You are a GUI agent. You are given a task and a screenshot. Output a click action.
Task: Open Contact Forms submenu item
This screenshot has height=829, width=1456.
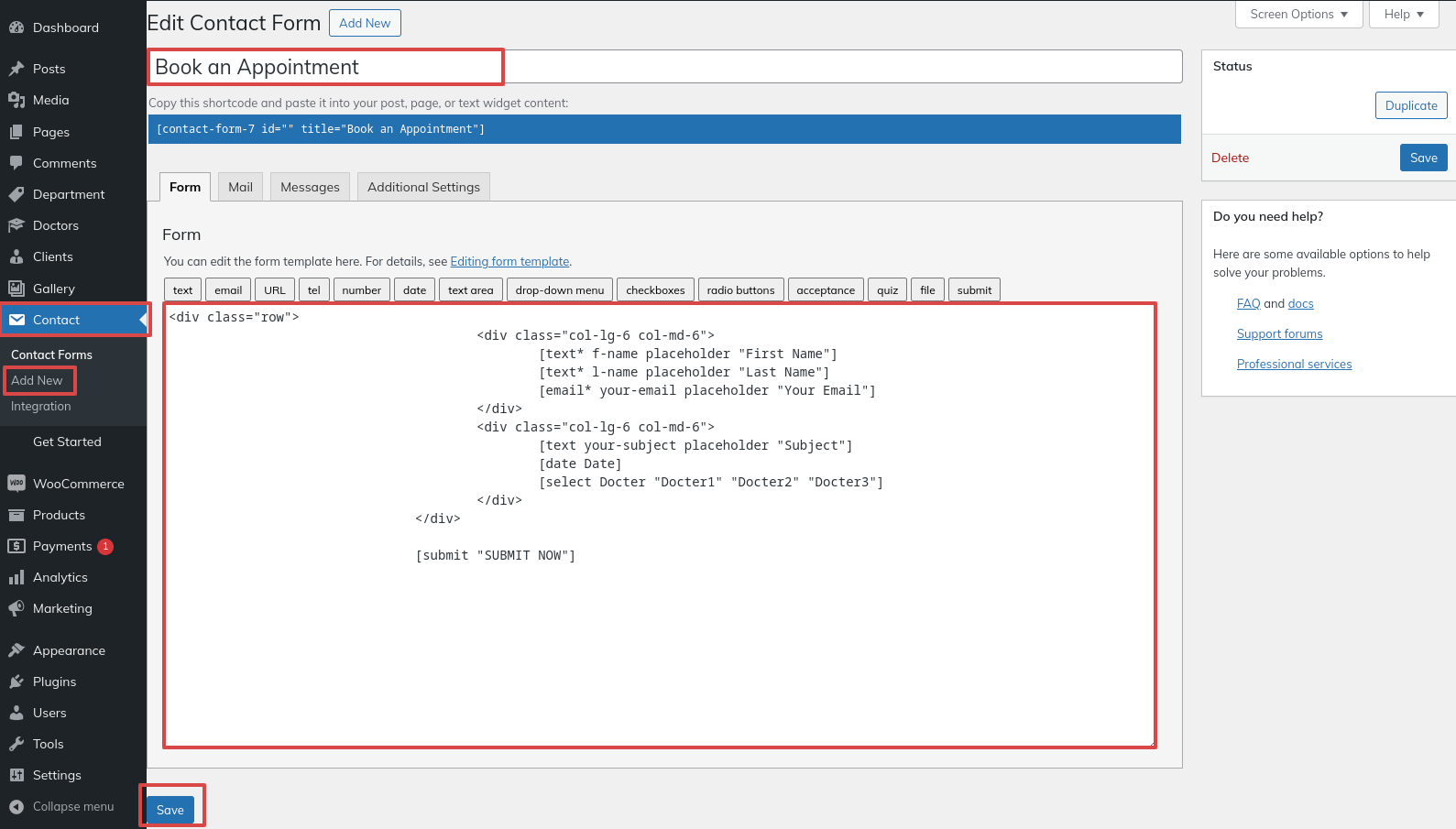click(51, 355)
